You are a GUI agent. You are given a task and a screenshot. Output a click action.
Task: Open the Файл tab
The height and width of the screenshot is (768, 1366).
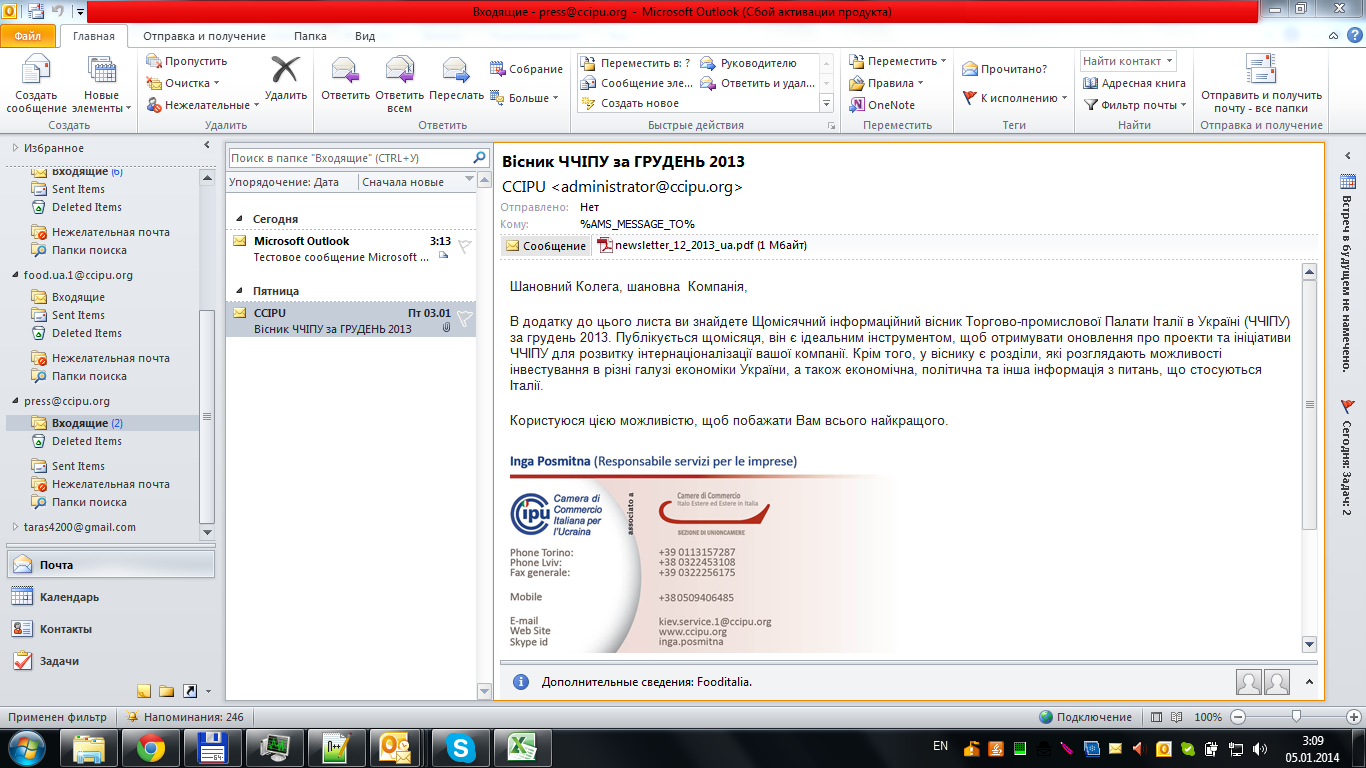click(28, 36)
